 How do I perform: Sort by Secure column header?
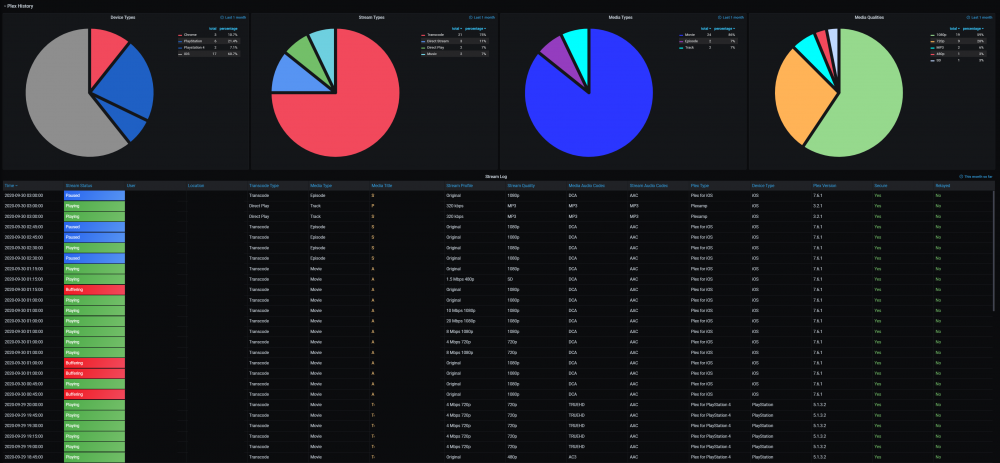tap(879, 186)
